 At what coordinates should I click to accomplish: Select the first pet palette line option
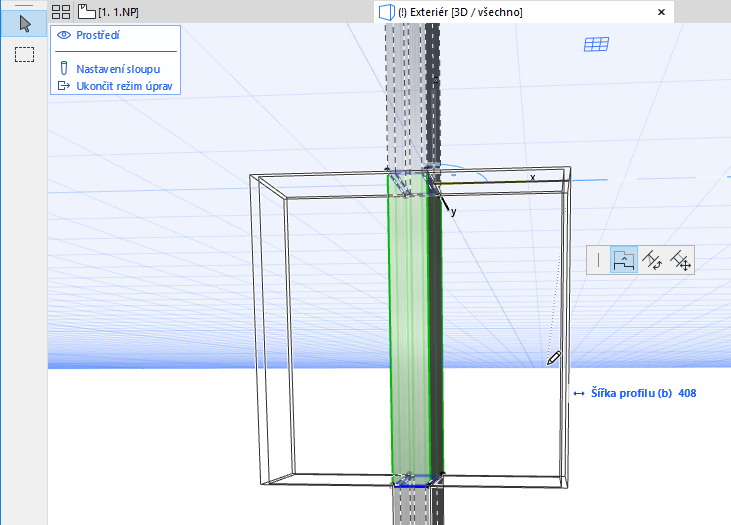tap(598, 260)
